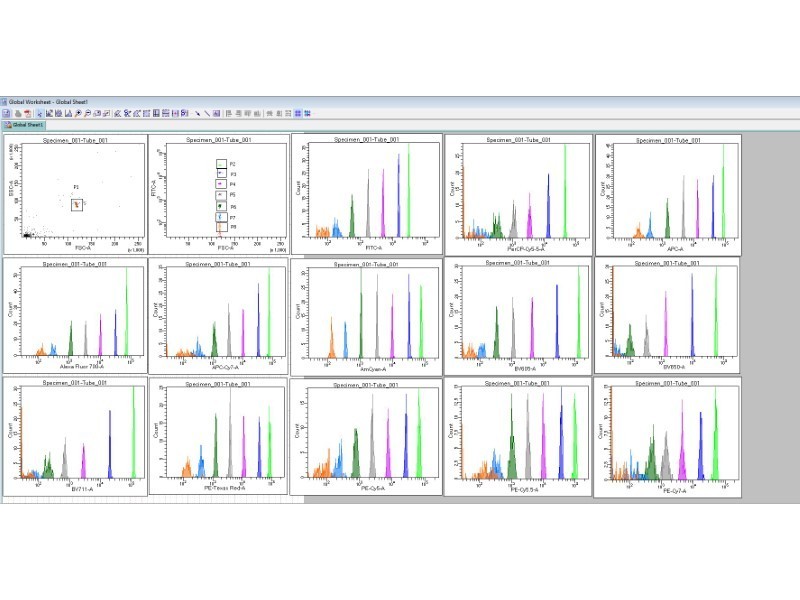This screenshot has height=600, width=800.
Task: Click the P5 gate box
Action: (221, 195)
